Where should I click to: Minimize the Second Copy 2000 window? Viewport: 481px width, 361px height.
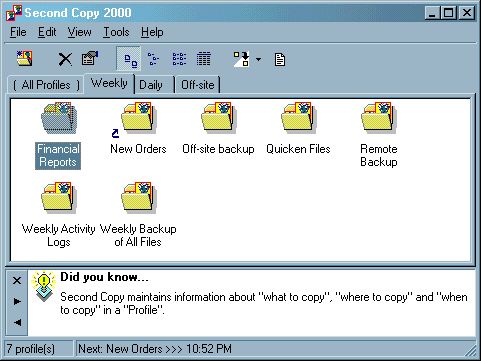coord(432,13)
